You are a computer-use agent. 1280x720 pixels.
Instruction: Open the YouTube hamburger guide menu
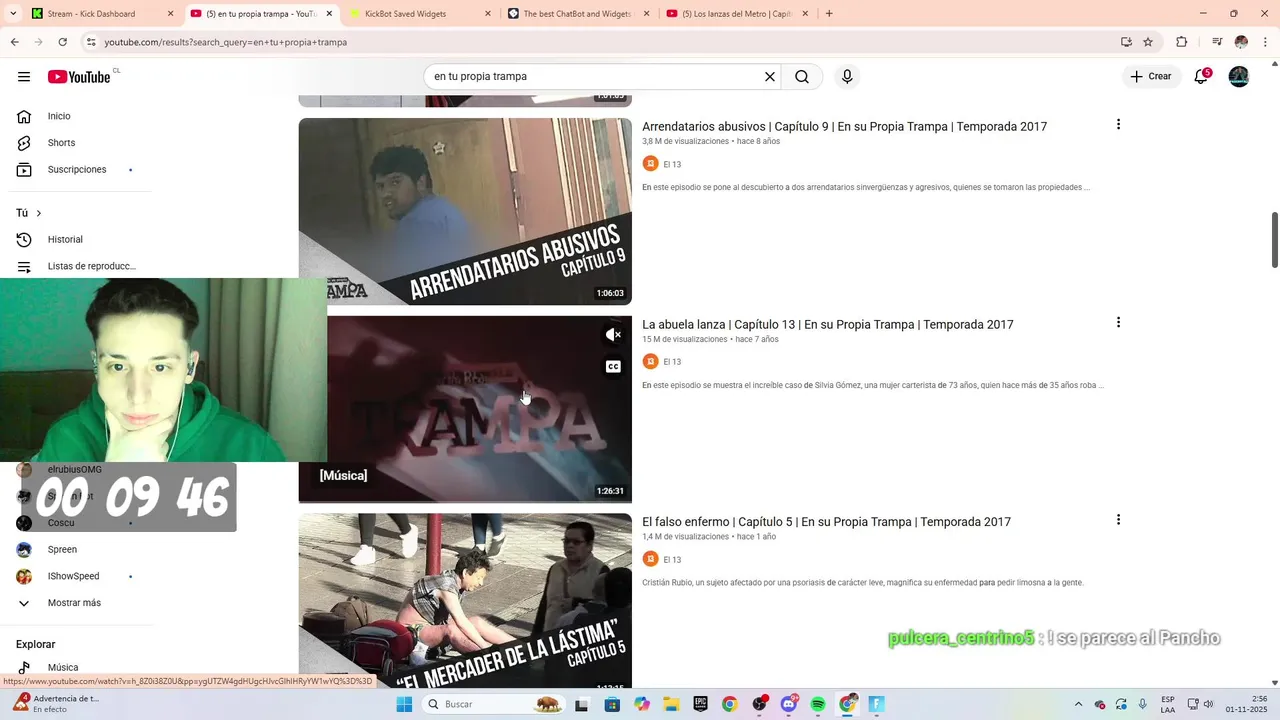[24, 77]
